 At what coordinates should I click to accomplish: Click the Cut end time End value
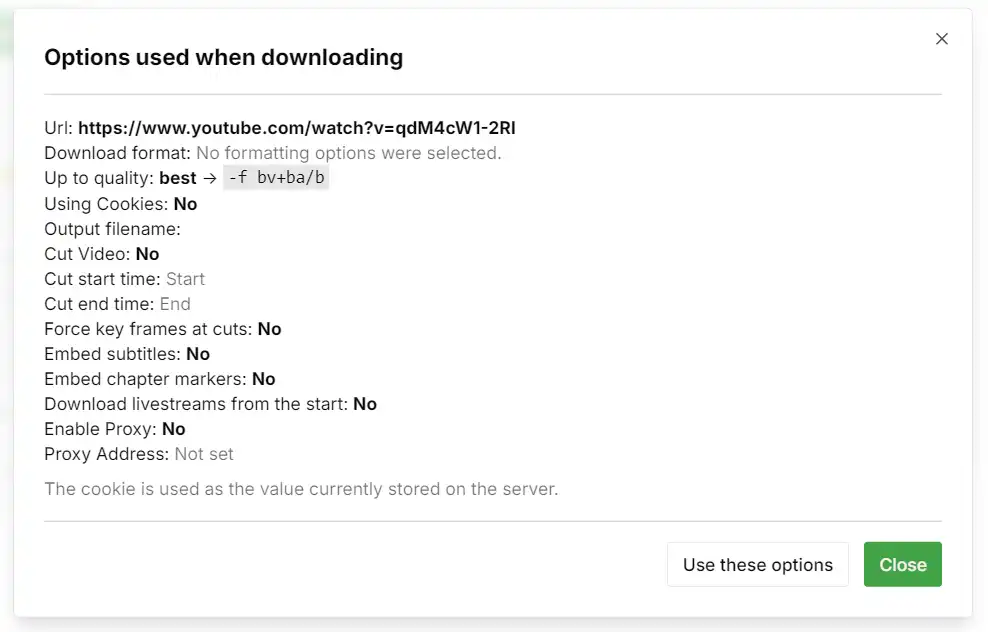click(x=175, y=304)
